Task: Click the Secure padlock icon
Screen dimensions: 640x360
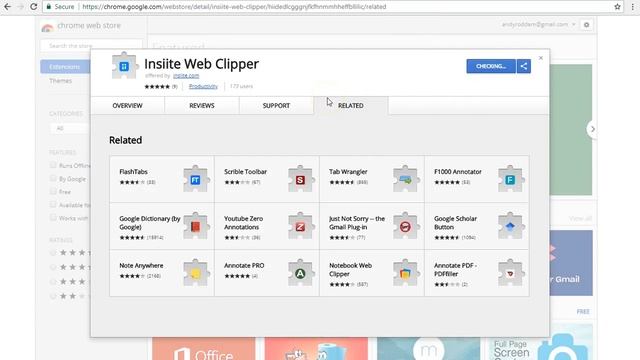Action: click(x=49, y=7)
